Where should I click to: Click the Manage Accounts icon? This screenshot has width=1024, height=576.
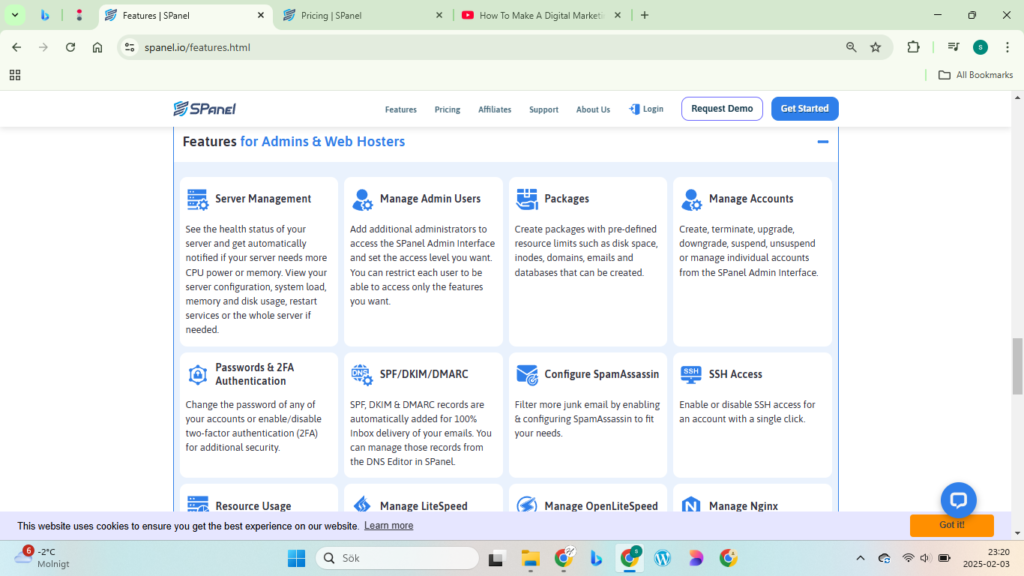[691, 199]
